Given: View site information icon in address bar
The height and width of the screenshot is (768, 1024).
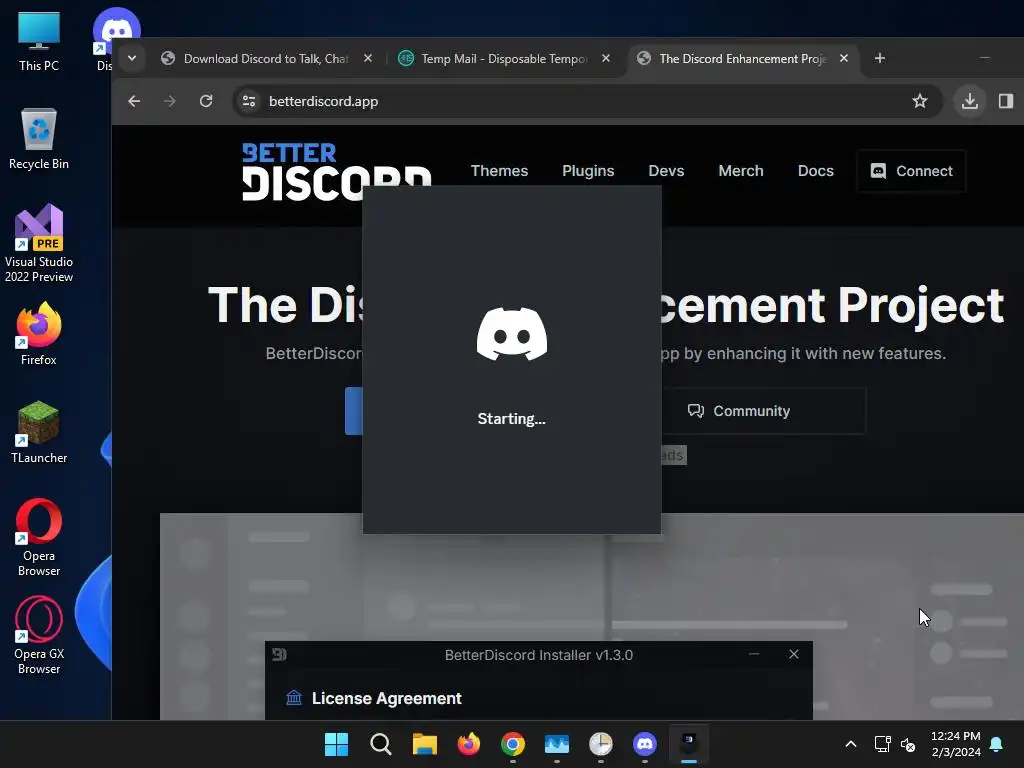Looking at the screenshot, I should [x=249, y=101].
